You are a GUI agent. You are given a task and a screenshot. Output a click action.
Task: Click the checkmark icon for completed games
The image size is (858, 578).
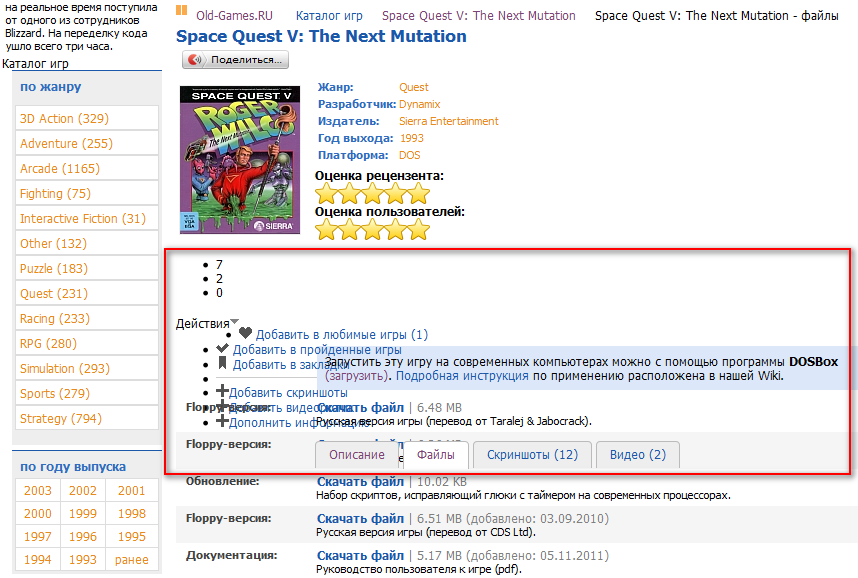(x=222, y=349)
